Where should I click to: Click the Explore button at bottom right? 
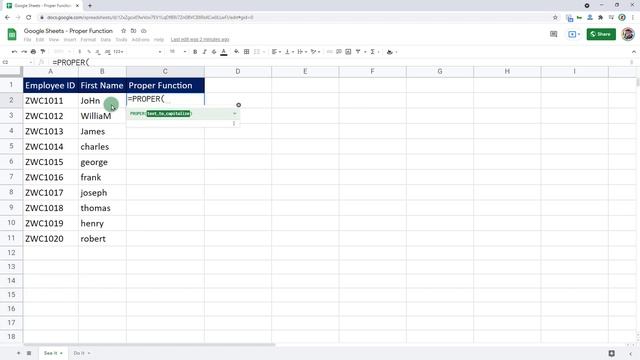tap(611, 353)
